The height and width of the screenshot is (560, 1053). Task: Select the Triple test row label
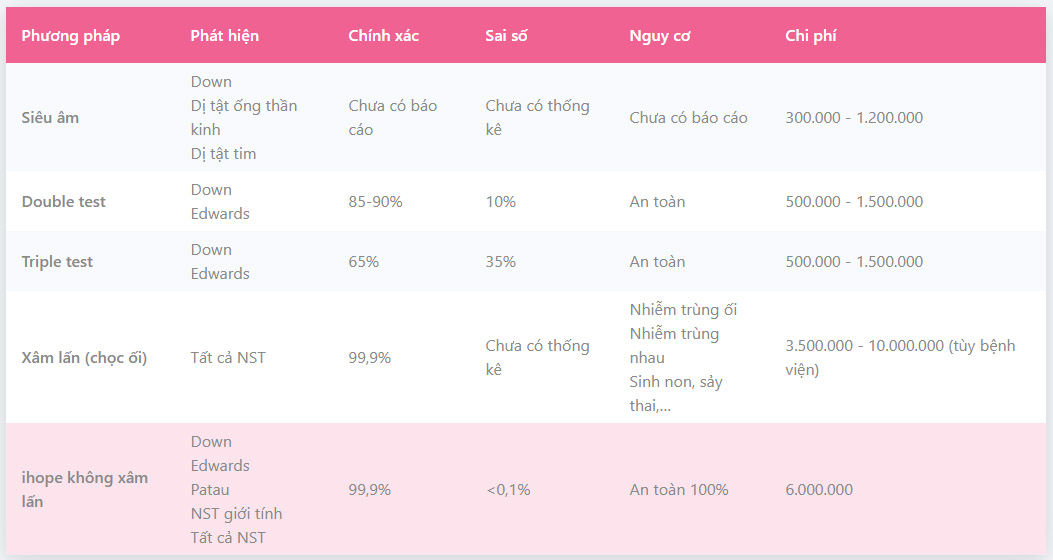coord(57,262)
